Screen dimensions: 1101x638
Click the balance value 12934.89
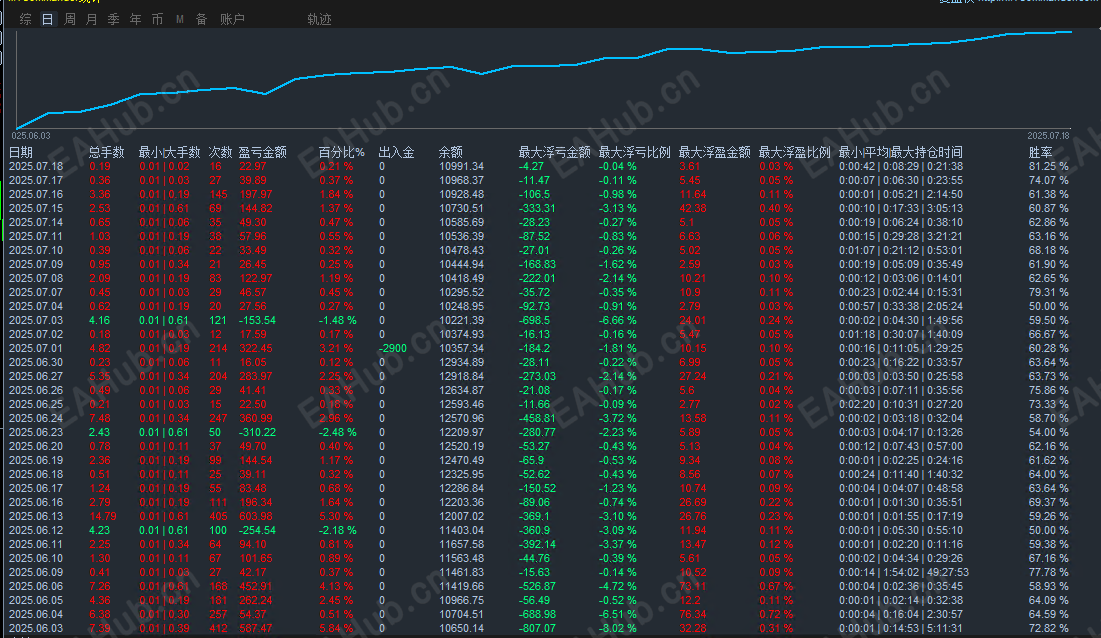coord(461,362)
